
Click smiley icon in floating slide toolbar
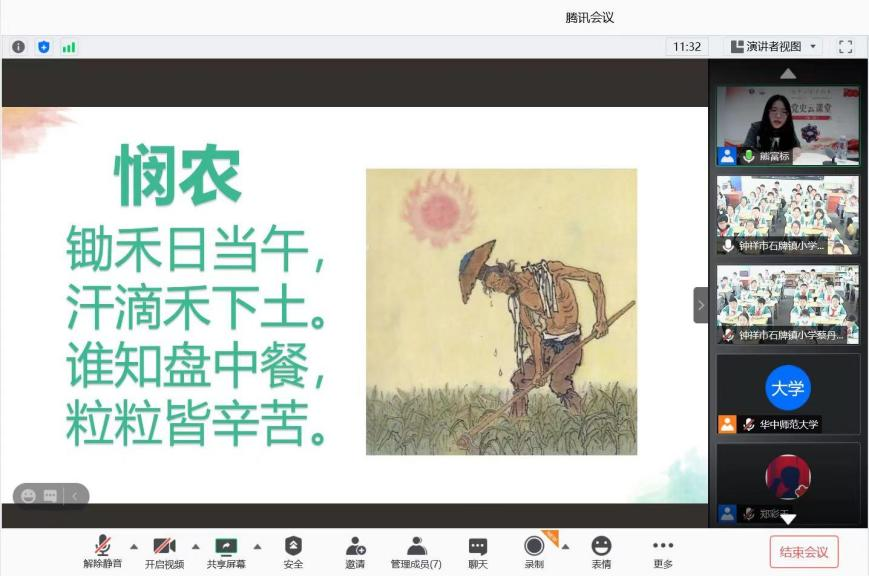(28, 496)
